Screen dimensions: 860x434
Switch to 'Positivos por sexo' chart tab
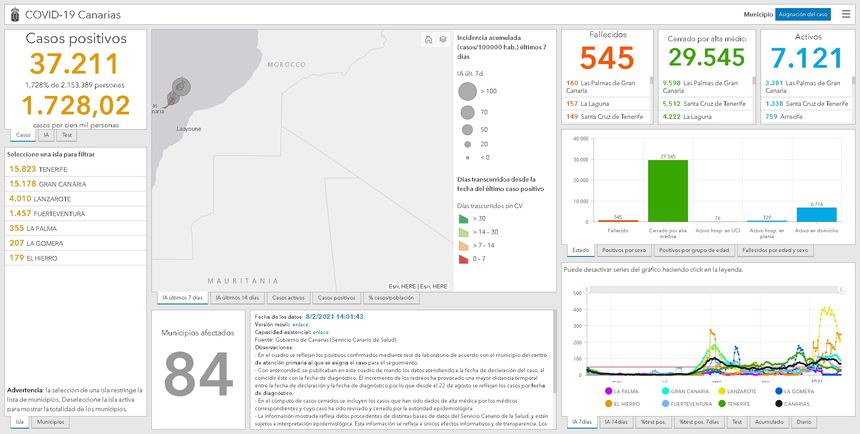(624, 250)
